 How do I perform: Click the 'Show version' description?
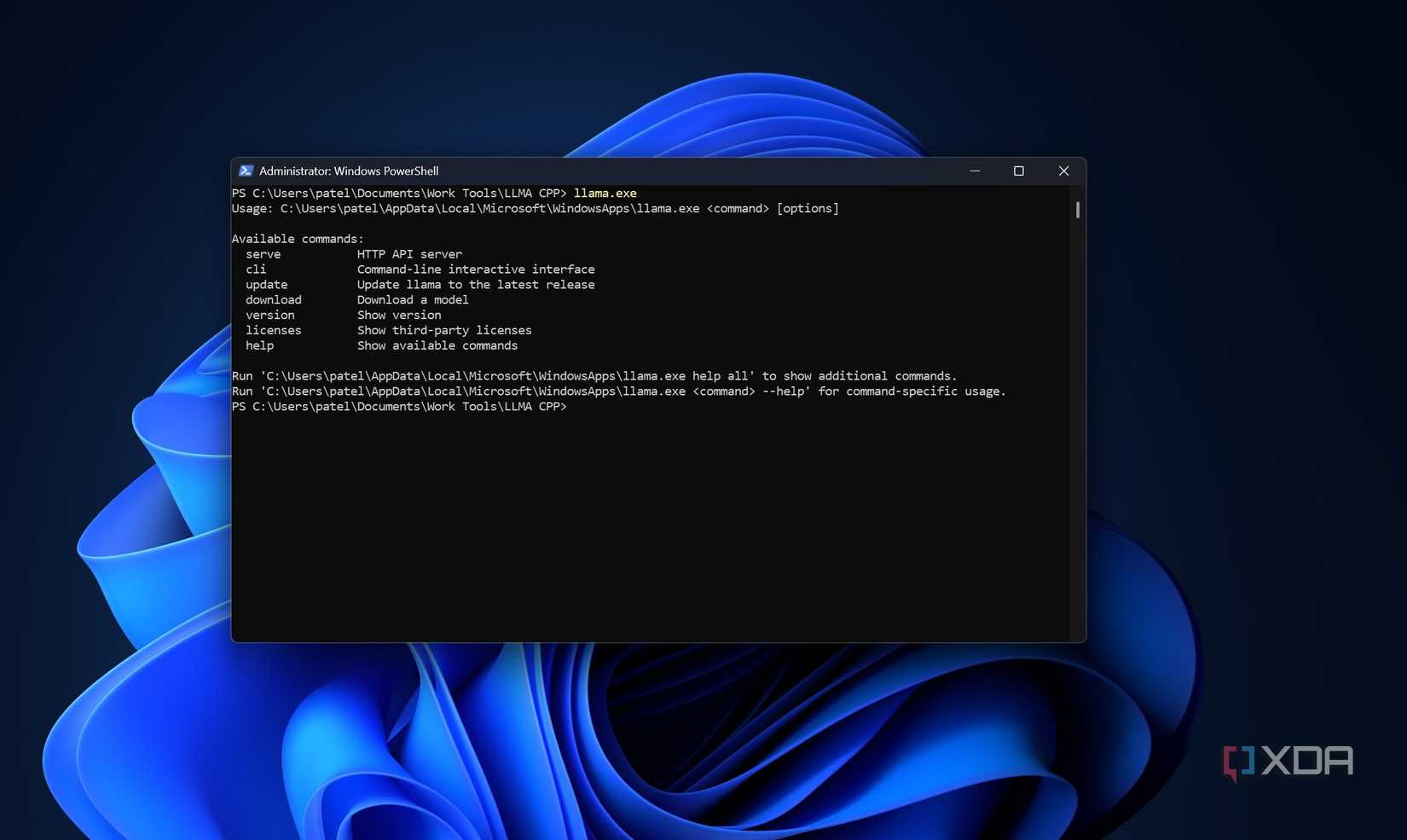pyautogui.click(x=399, y=316)
